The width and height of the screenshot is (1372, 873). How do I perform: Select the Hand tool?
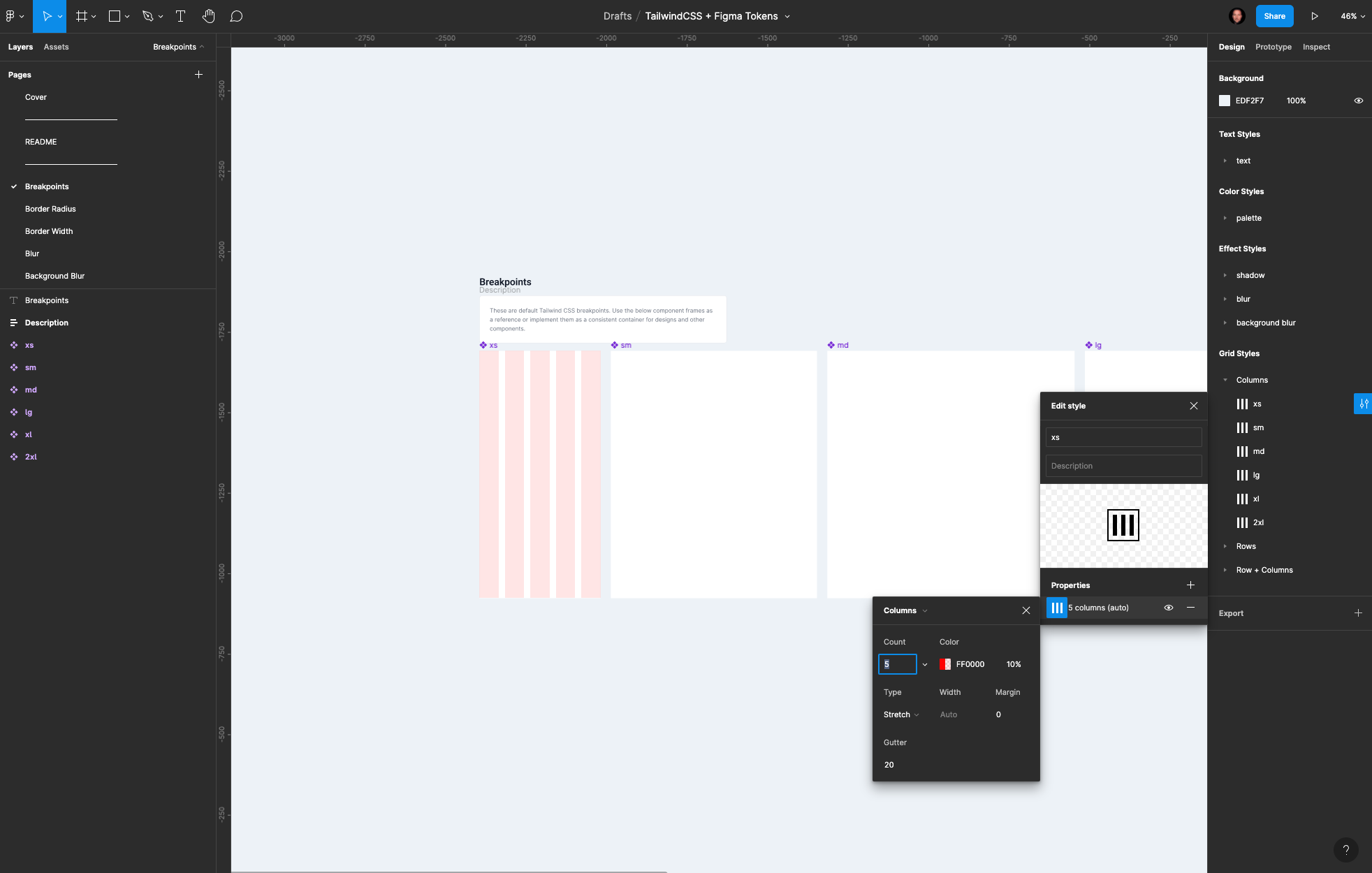[x=209, y=15]
